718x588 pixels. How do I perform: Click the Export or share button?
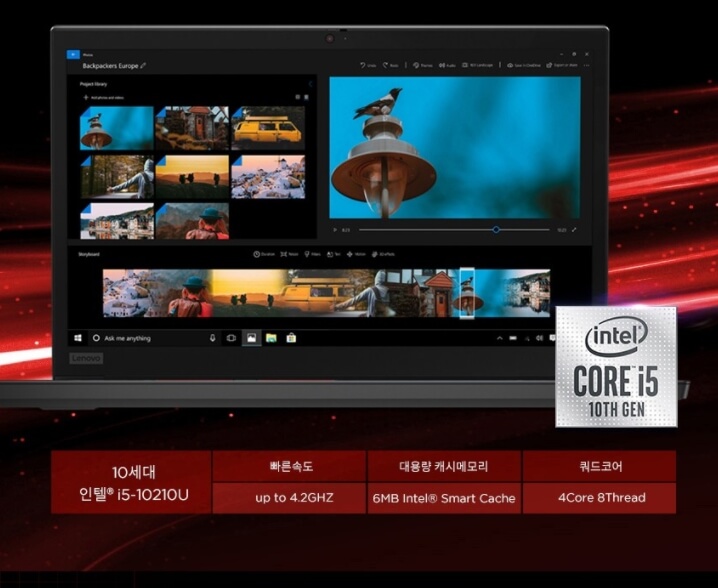point(562,65)
